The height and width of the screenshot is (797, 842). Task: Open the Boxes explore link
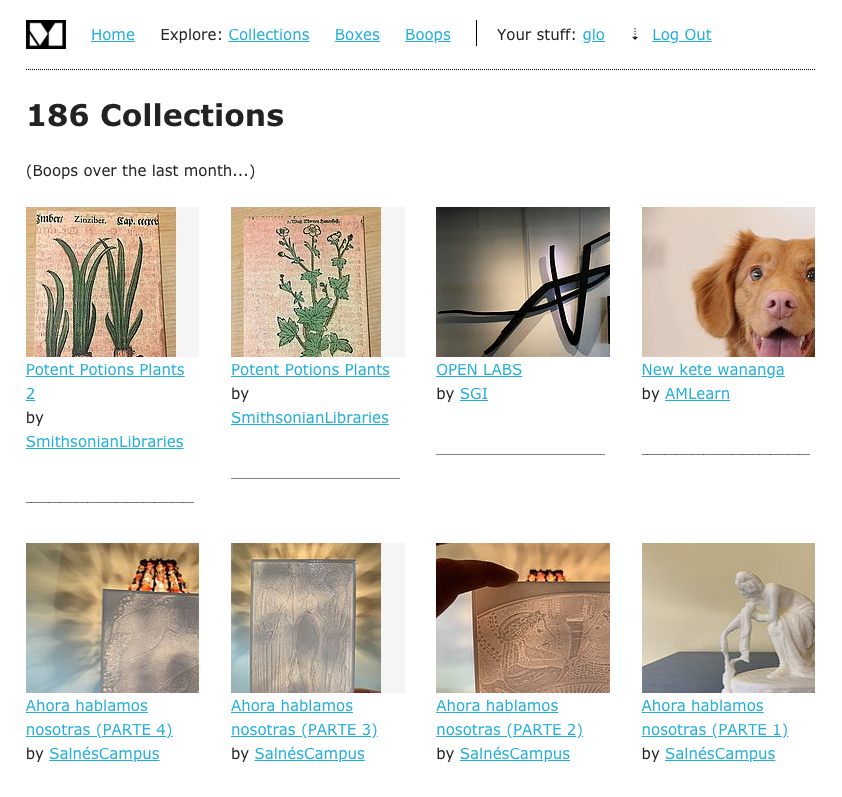pos(357,34)
